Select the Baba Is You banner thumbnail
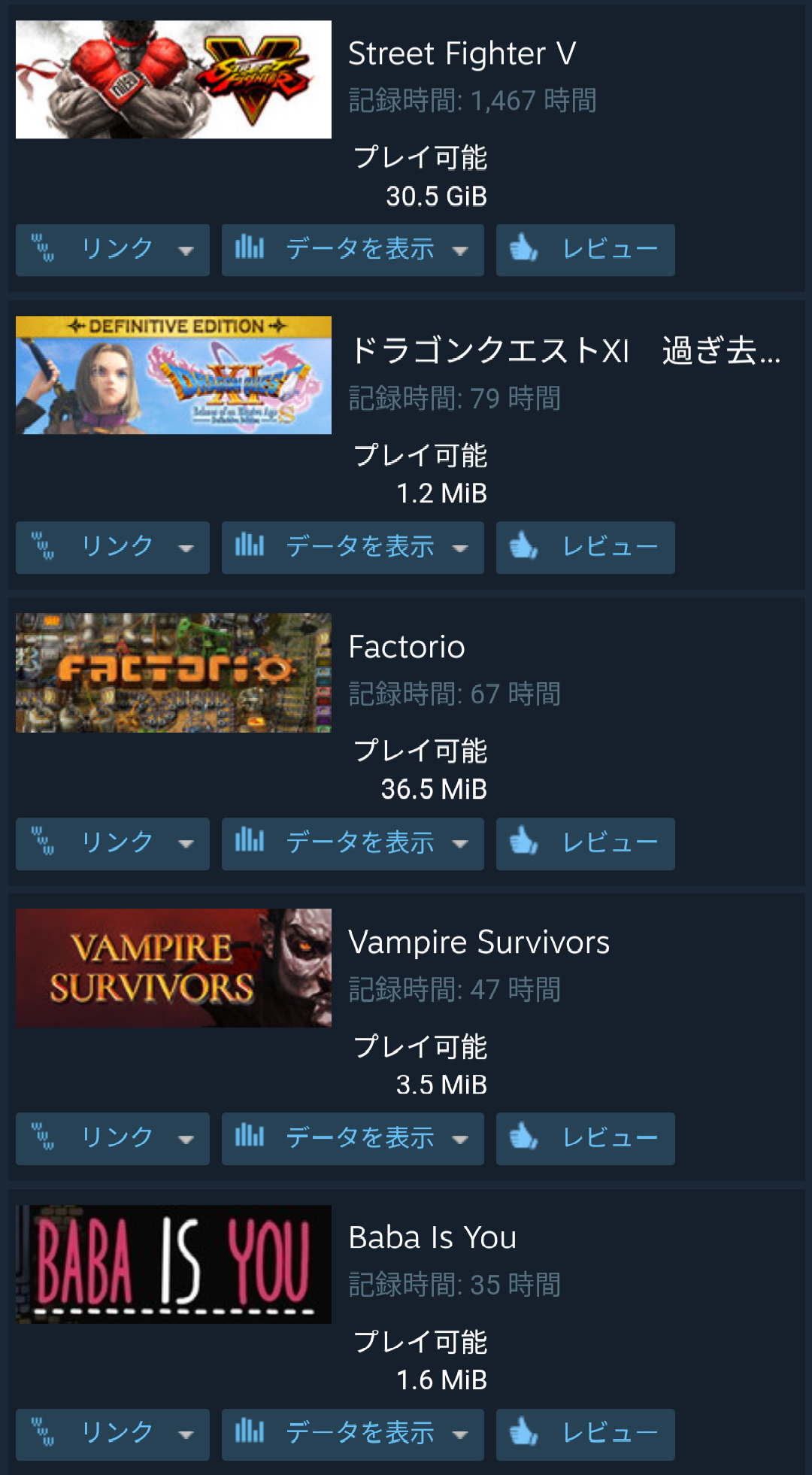 (x=174, y=1264)
